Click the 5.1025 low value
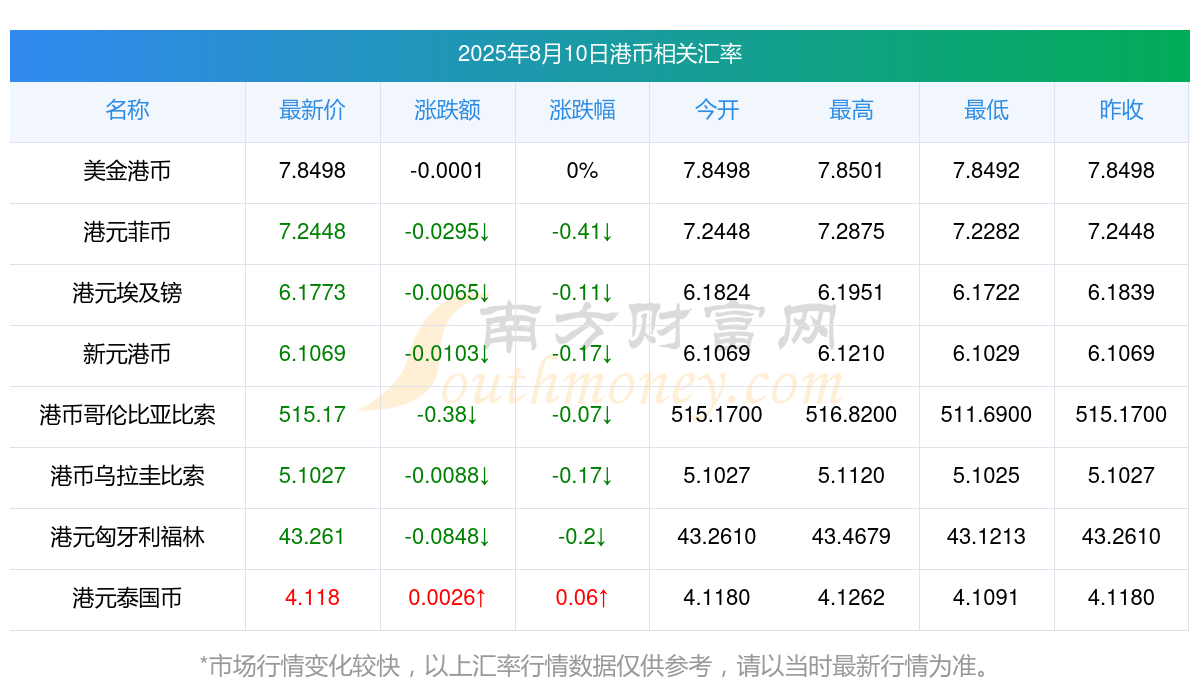The height and width of the screenshot is (698, 1200). [986, 476]
